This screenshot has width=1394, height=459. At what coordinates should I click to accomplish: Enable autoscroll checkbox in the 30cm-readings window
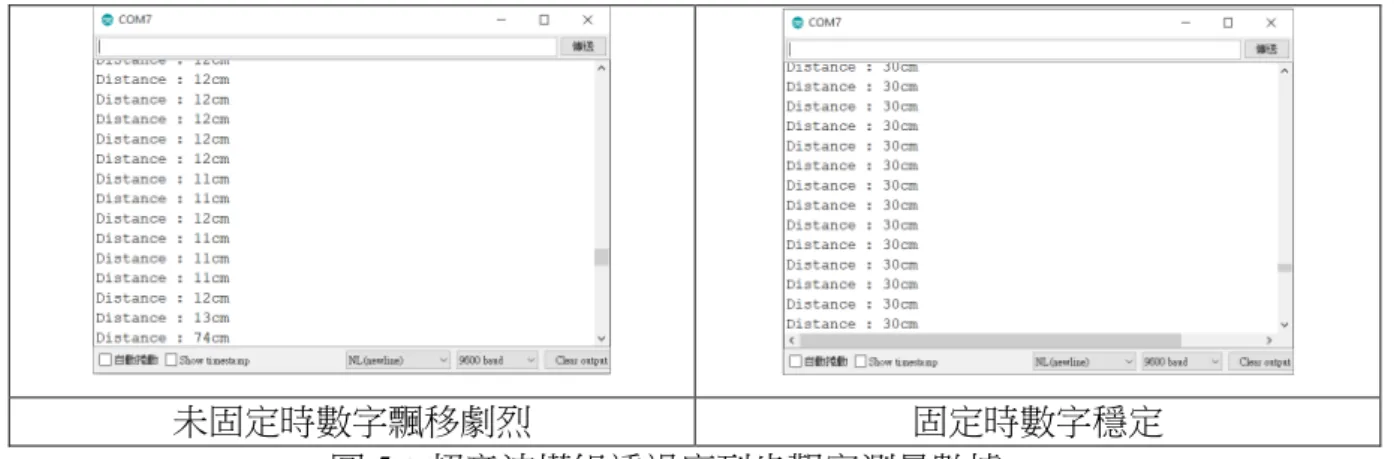[x=795, y=361]
